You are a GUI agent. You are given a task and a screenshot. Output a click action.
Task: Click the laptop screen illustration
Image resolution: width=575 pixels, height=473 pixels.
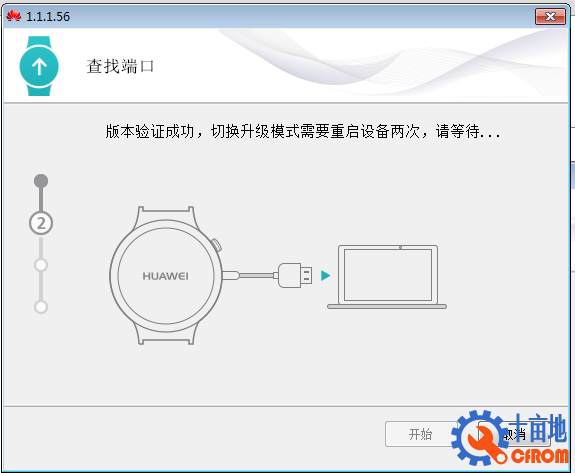tap(388, 275)
